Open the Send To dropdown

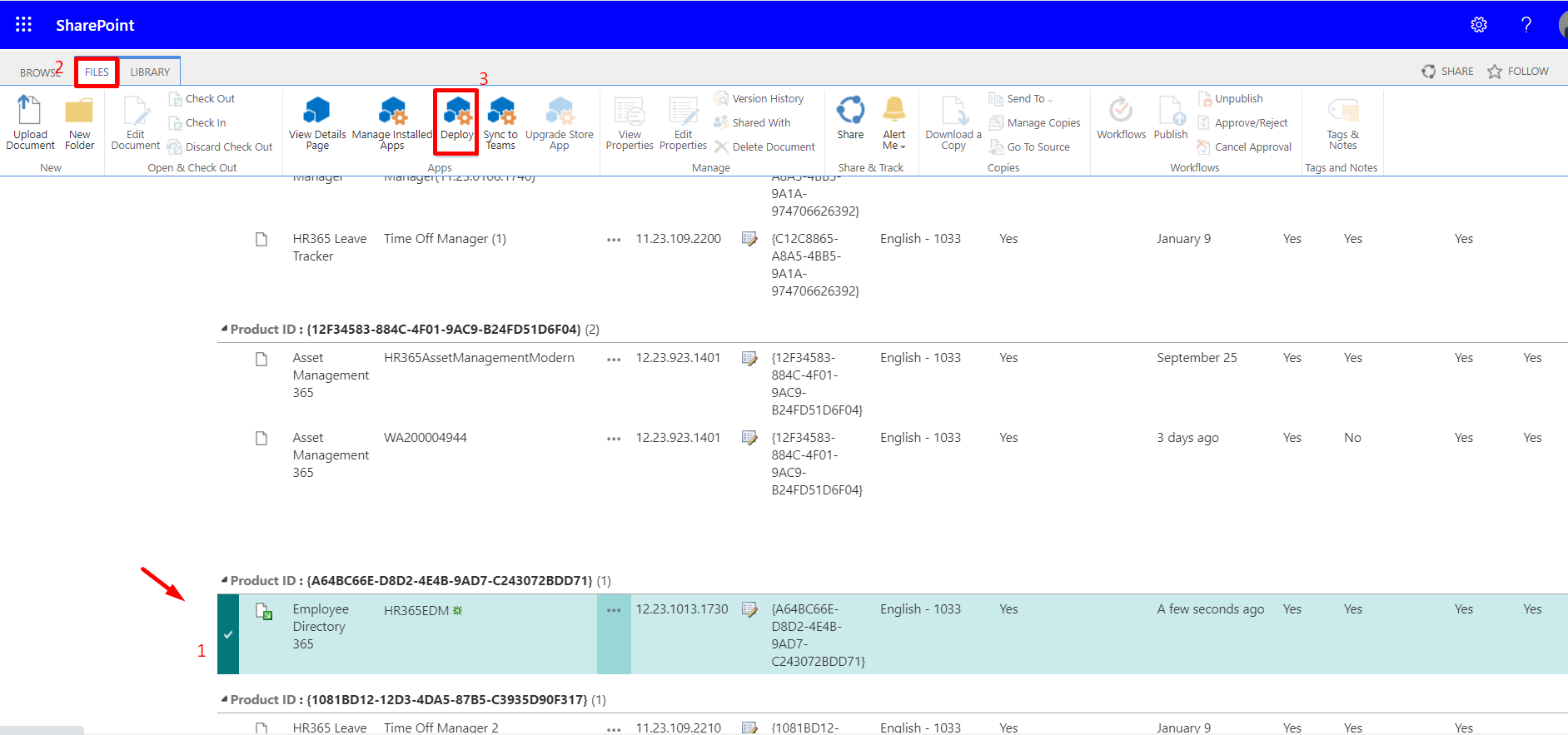[x=1021, y=98]
